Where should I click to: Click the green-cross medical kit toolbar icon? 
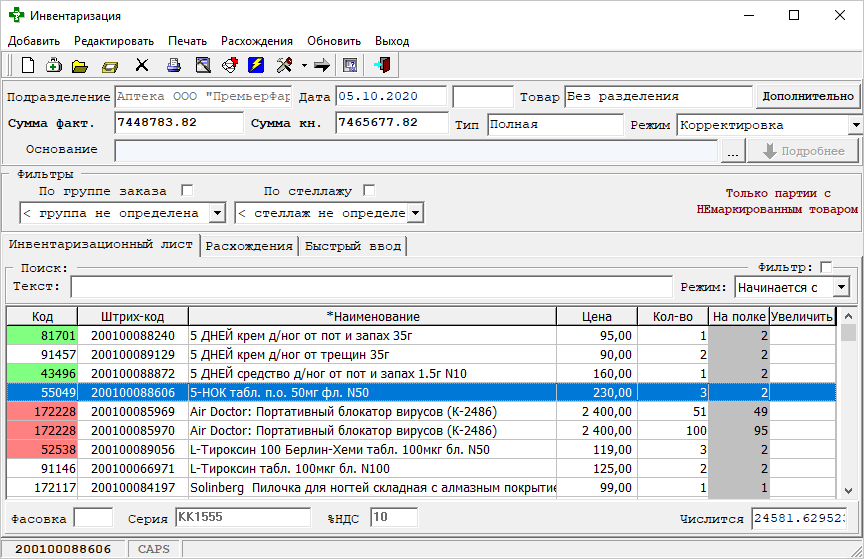coord(54,66)
